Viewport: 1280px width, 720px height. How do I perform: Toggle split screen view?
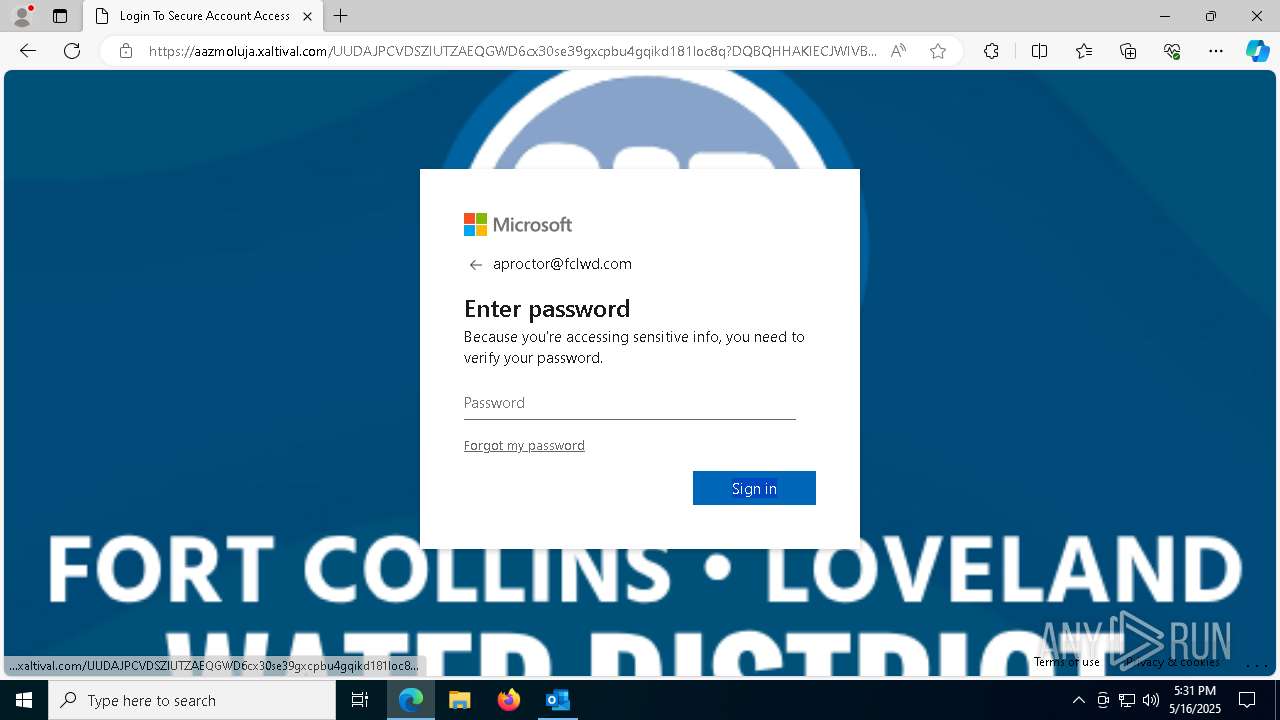coord(1039,51)
